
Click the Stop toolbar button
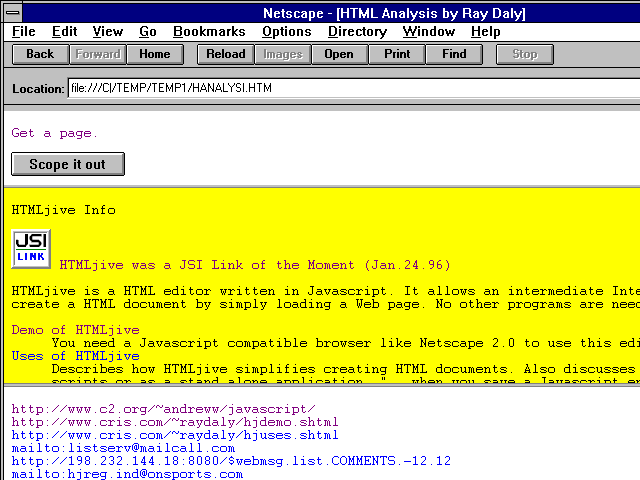pos(525,54)
